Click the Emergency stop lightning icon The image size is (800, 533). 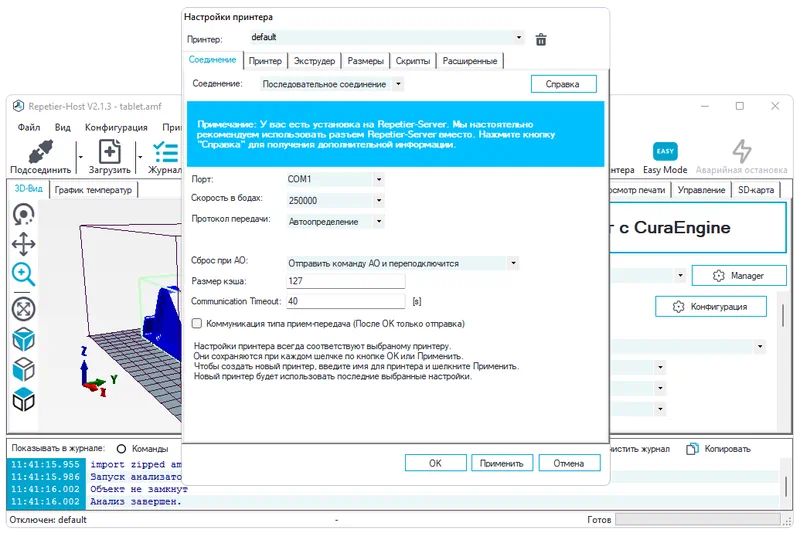[x=742, y=151]
